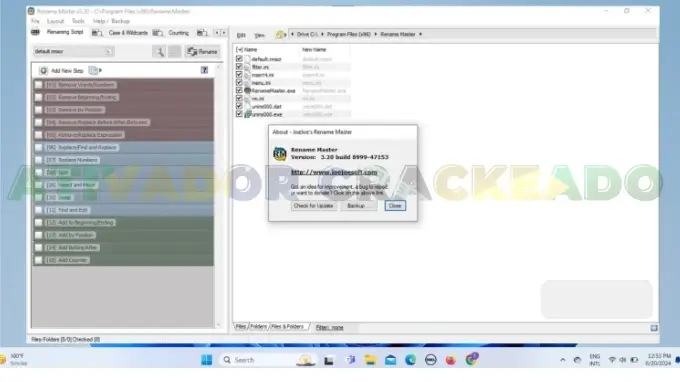Click the folder-up icon beside View
Image resolution: width=680 pixels, height=382 pixels.
click(280, 34)
